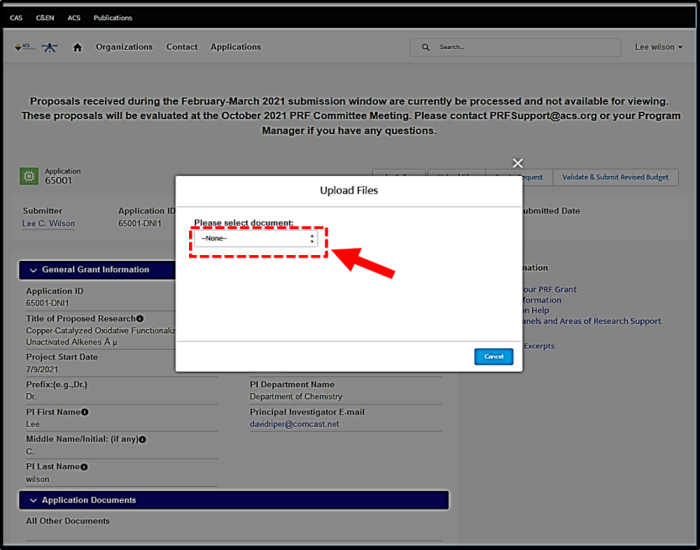Click the Cancel button in Upload Files
700x550 pixels.
493,357
